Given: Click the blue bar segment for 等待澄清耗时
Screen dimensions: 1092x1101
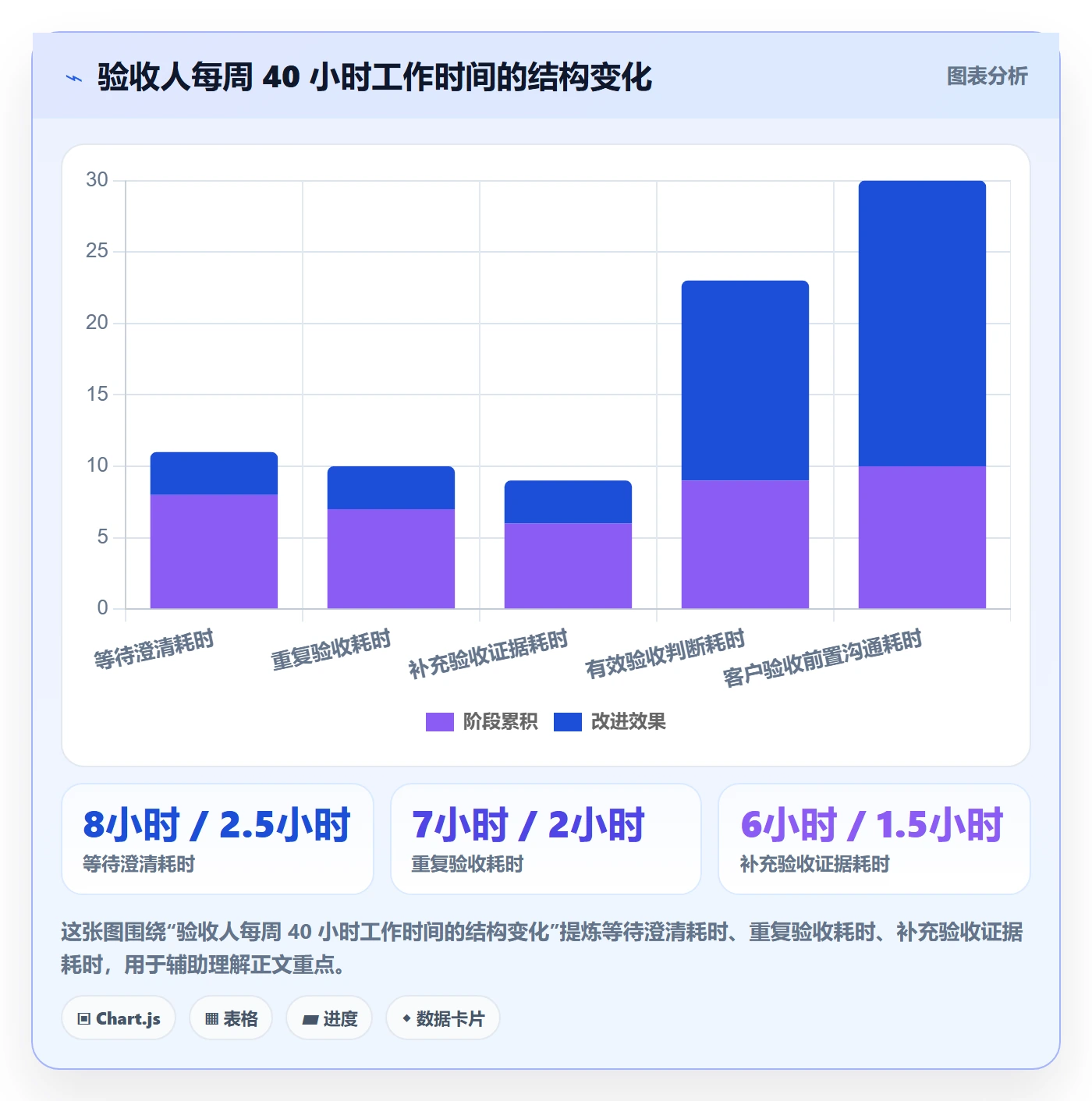Looking at the screenshot, I should coord(214,473).
